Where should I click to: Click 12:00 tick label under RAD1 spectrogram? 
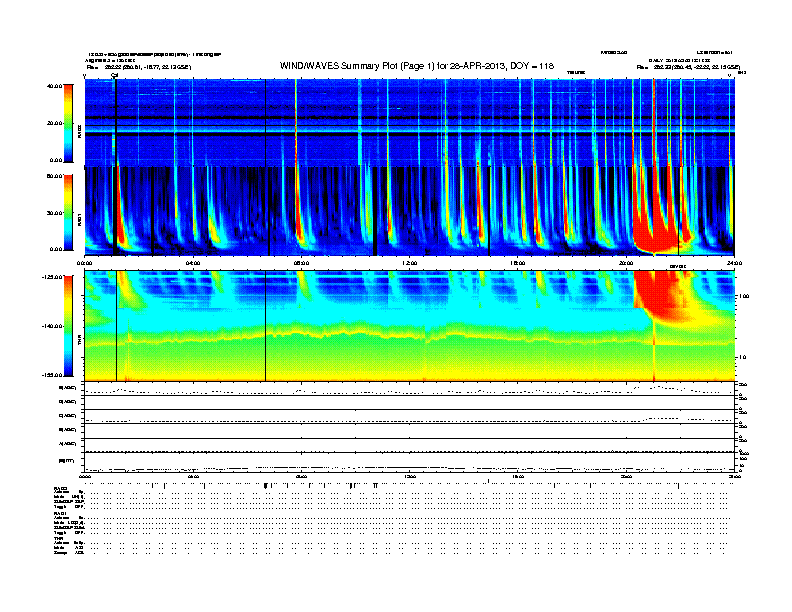[x=410, y=263]
